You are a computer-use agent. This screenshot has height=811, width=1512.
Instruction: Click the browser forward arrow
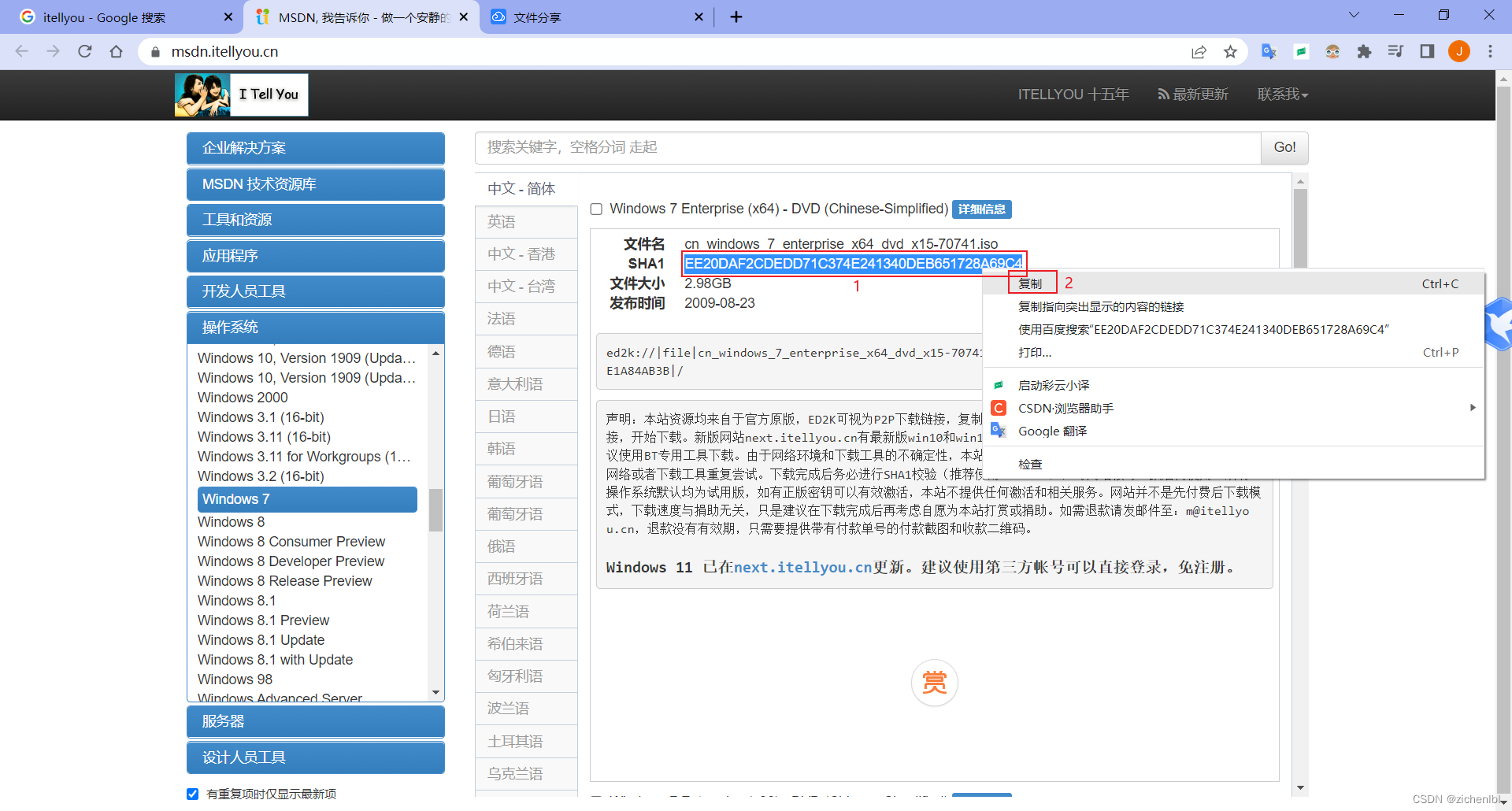click(x=53, y=51)
